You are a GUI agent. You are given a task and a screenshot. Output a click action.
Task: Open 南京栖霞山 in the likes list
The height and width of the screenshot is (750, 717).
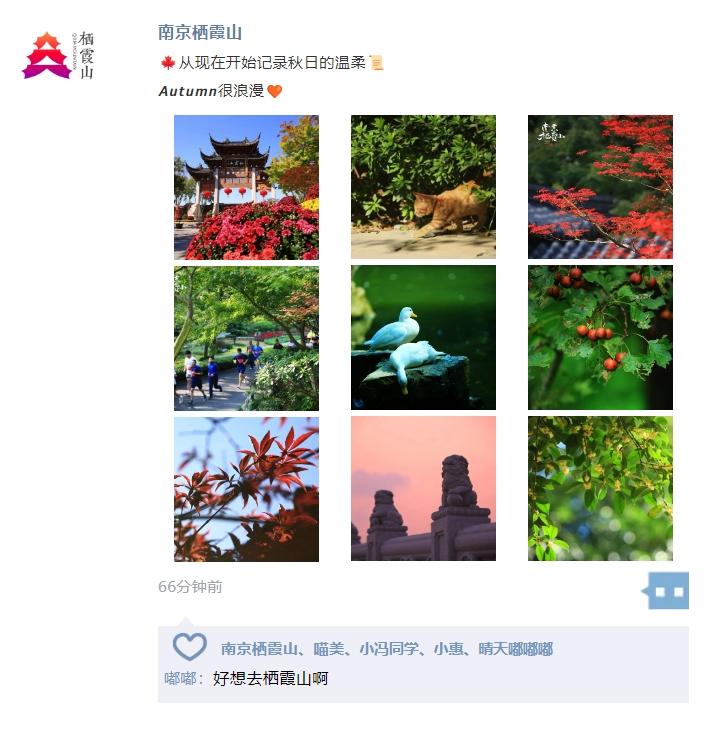pos(259,649)
